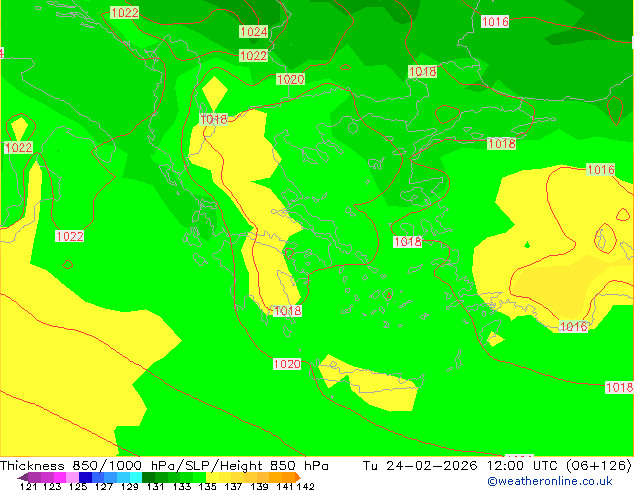The width and height of the screenshot is (634, 490).
Task: Pick the darkest green swatch in the legend
Action: pyautogui.click(x=148, y=477)
